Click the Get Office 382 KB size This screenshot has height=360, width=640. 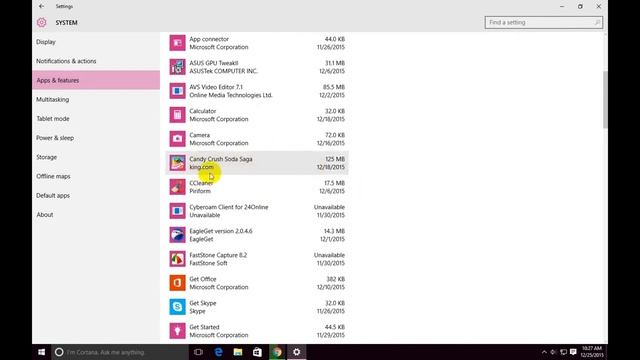coord(336,279)
